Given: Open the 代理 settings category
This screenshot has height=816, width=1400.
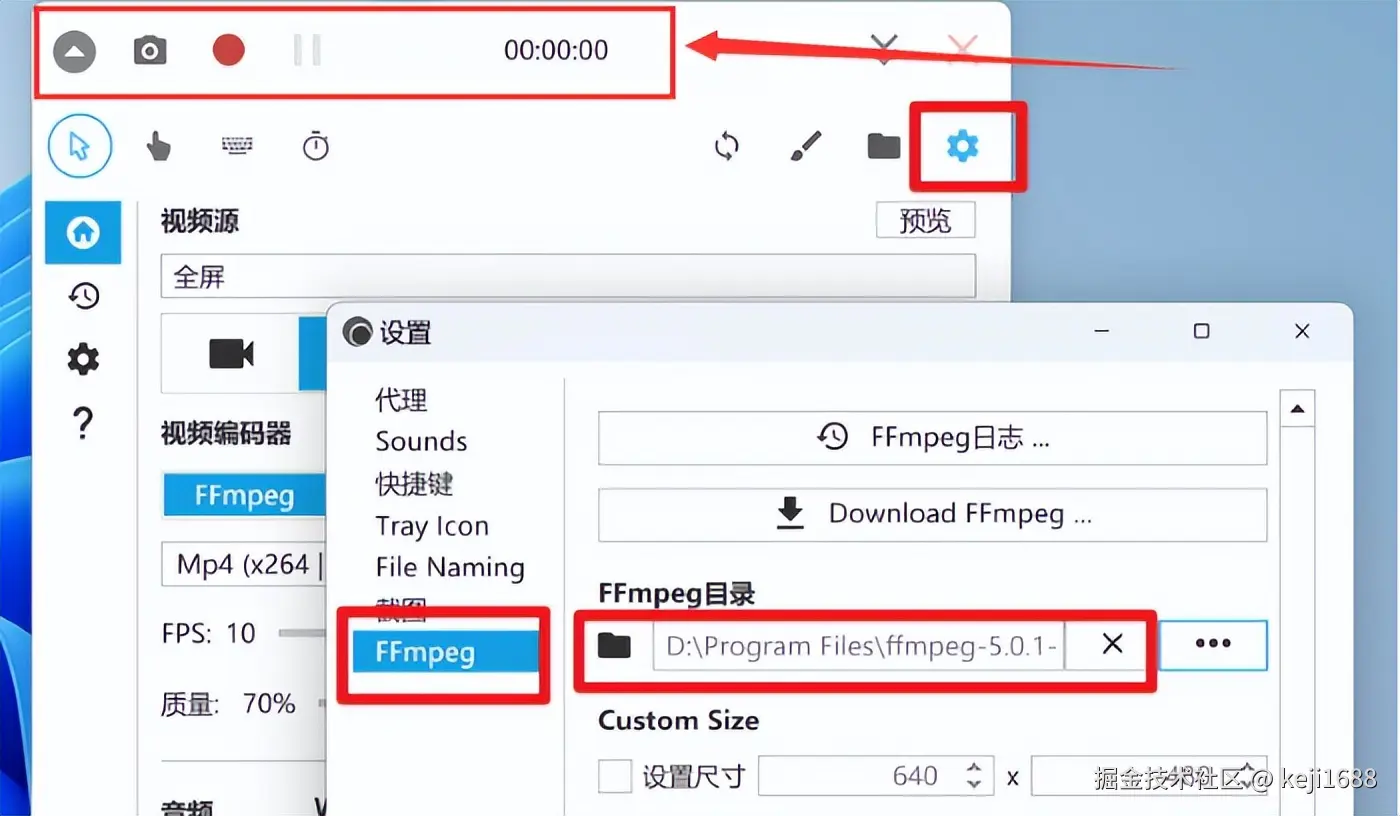Looking at the screenshot, I should tap(401, 400).
